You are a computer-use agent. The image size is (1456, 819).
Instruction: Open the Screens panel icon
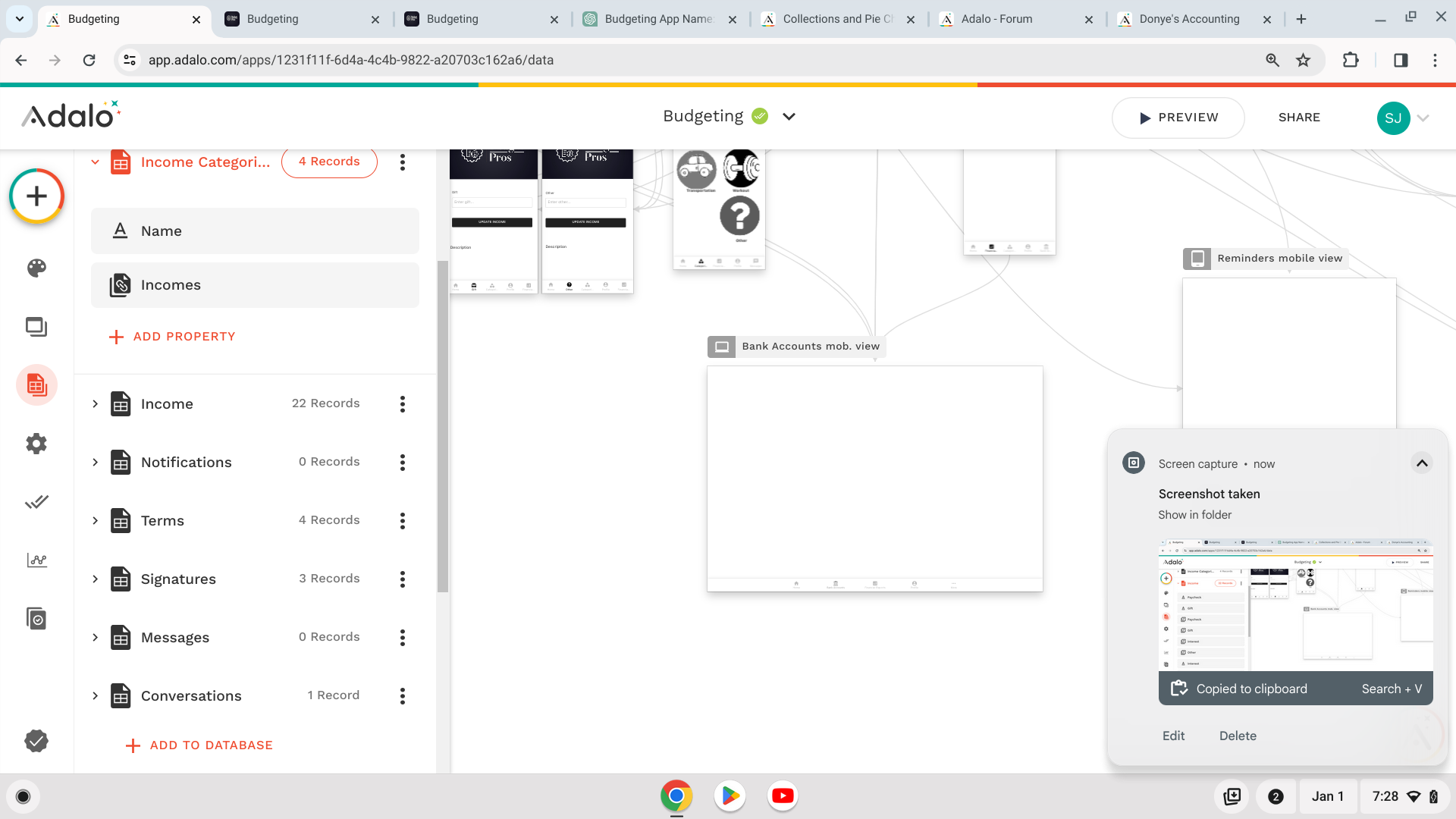pyautogui.click(x=36, y=327)
